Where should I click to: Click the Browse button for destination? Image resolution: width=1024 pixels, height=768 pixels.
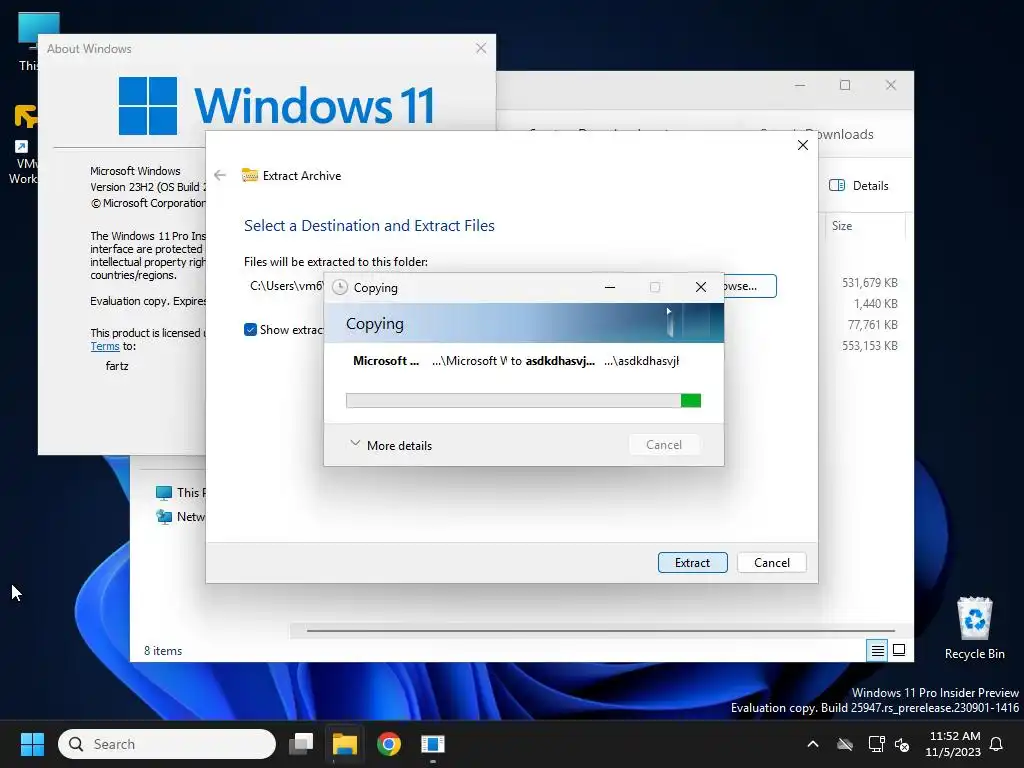tap(750, 286)
